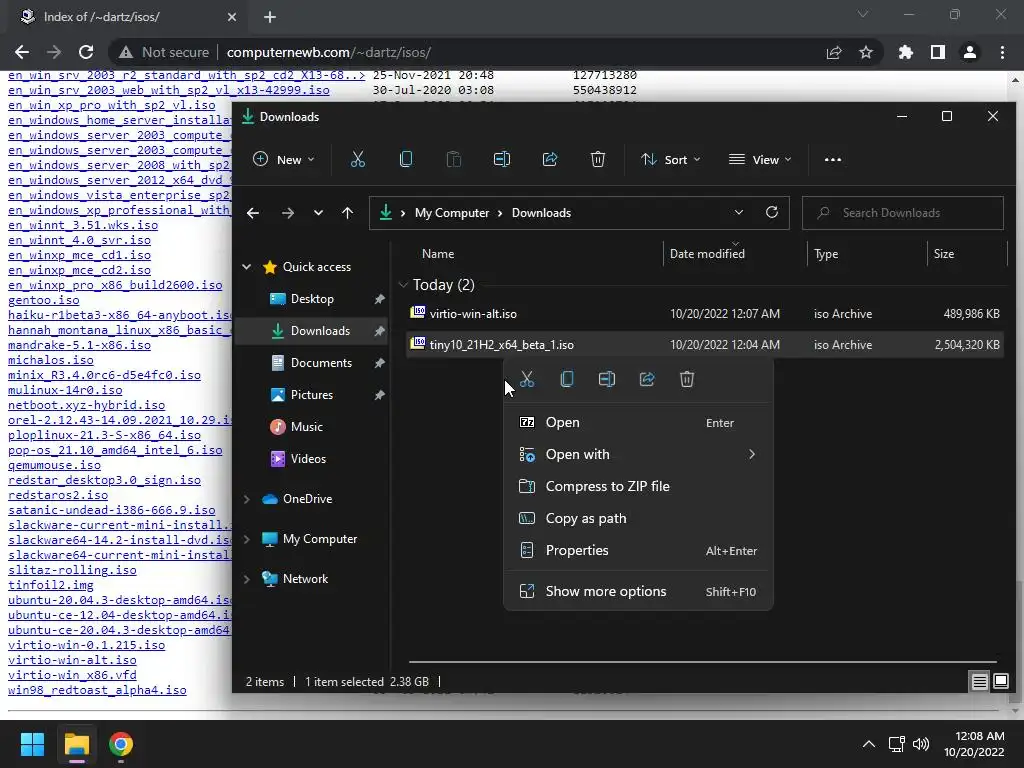Bookmark this page with star icon
This screenshot has height=768, width=1024.
coord(866,52)
